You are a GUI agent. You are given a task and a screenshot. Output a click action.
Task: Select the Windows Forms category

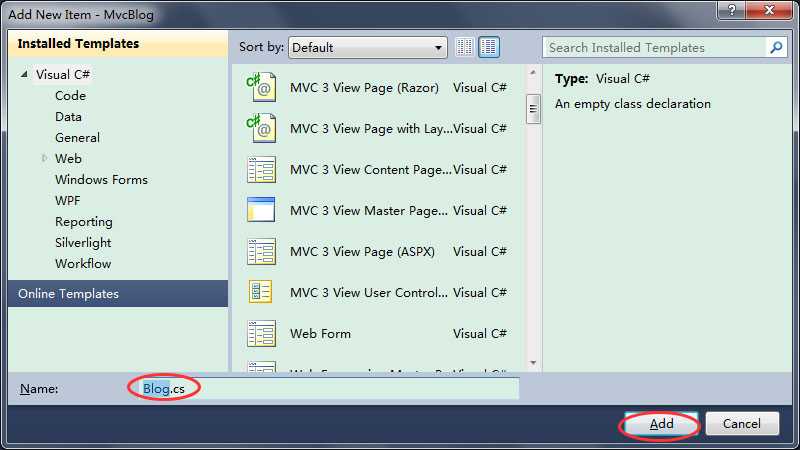102,180
